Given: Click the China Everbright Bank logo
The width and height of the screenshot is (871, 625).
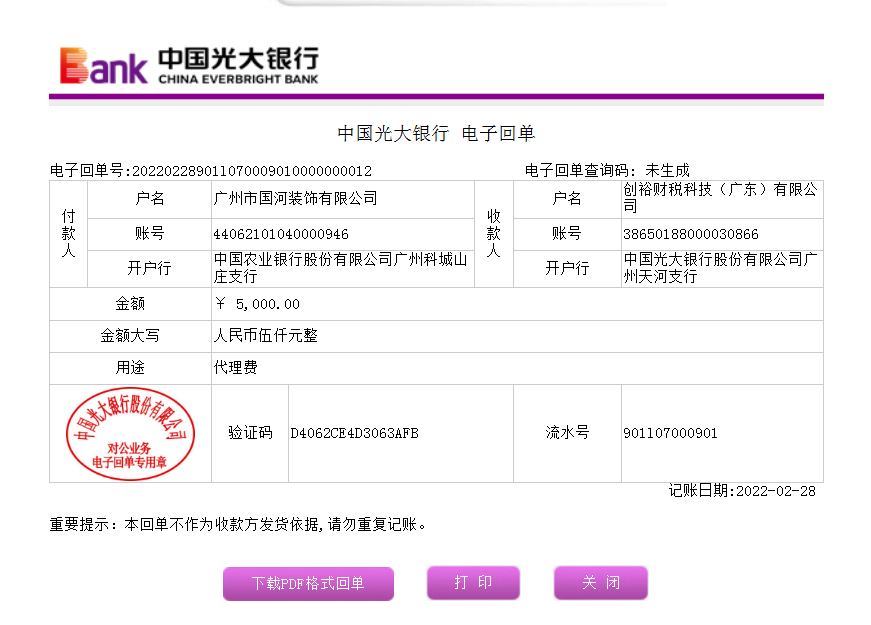Looking at the screenshot, I should (189, 66).
